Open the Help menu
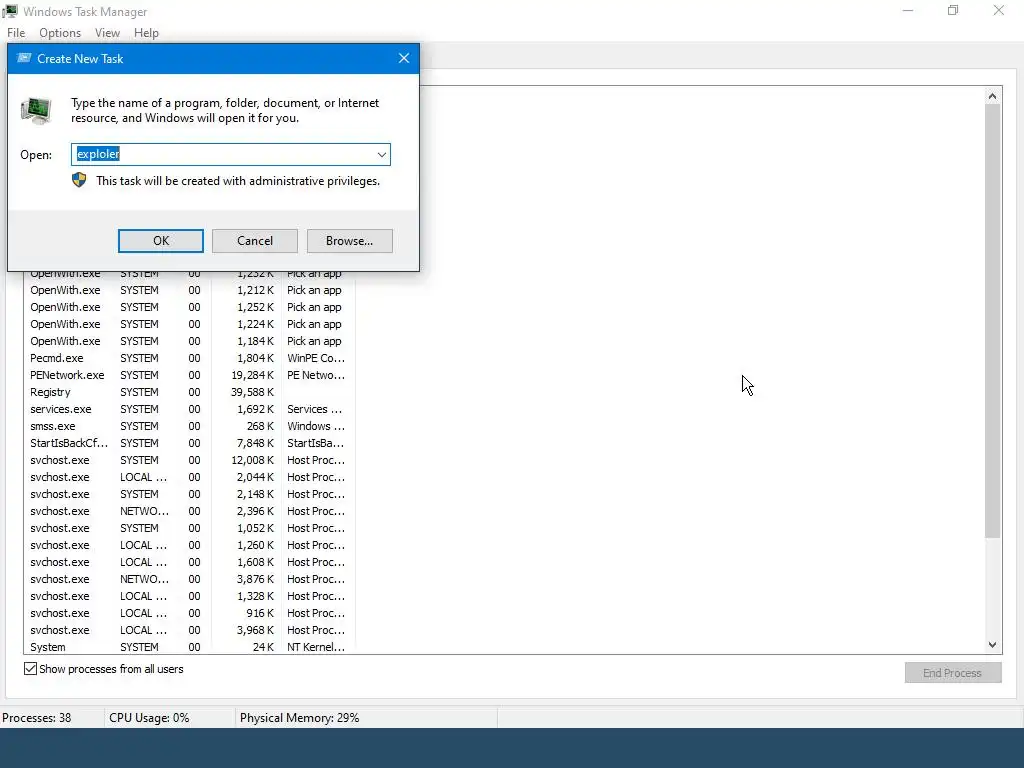1024x768 pixels. [146, 33]
